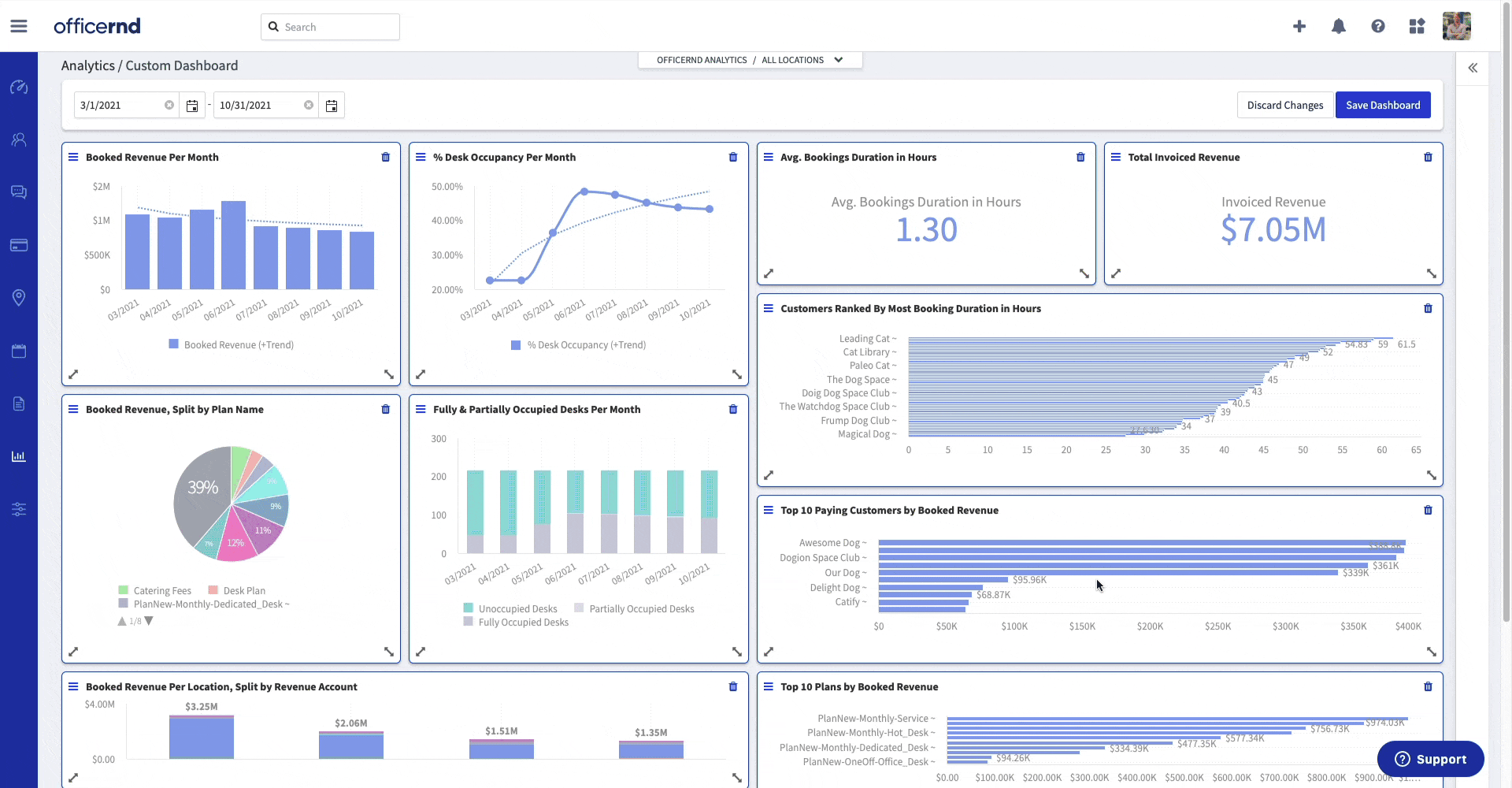Click the OFFICERND ANALYTICS breadcrumb
The width and height of the screenshot is (1512, 788).
[701, 59]
